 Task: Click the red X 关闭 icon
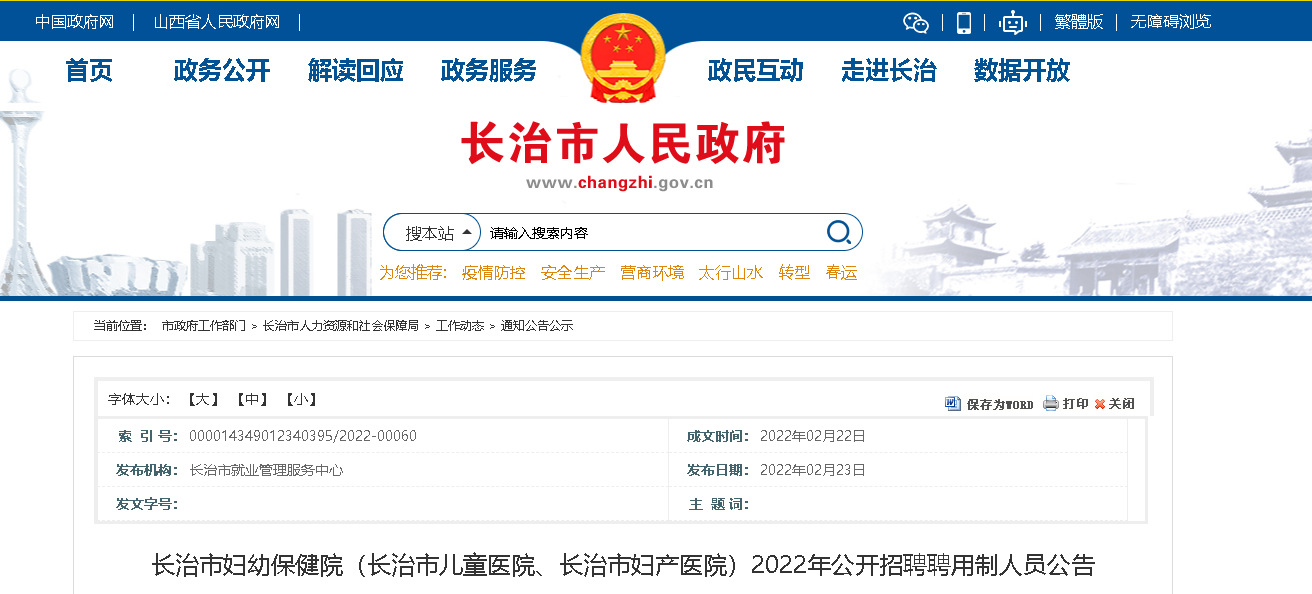(1100, 403)
